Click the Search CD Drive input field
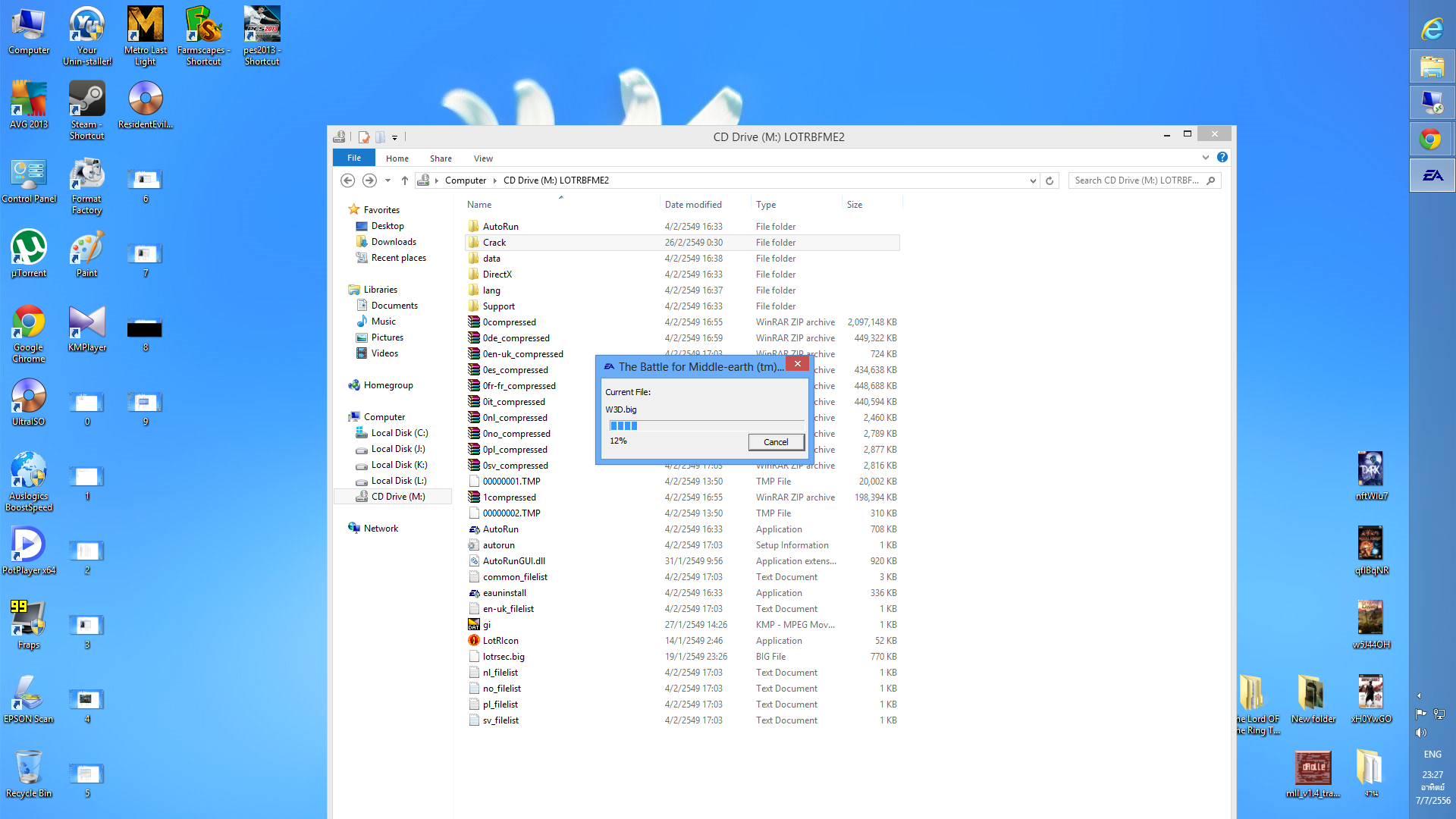The image size is (1456, 819). [x=1136, y=180]
